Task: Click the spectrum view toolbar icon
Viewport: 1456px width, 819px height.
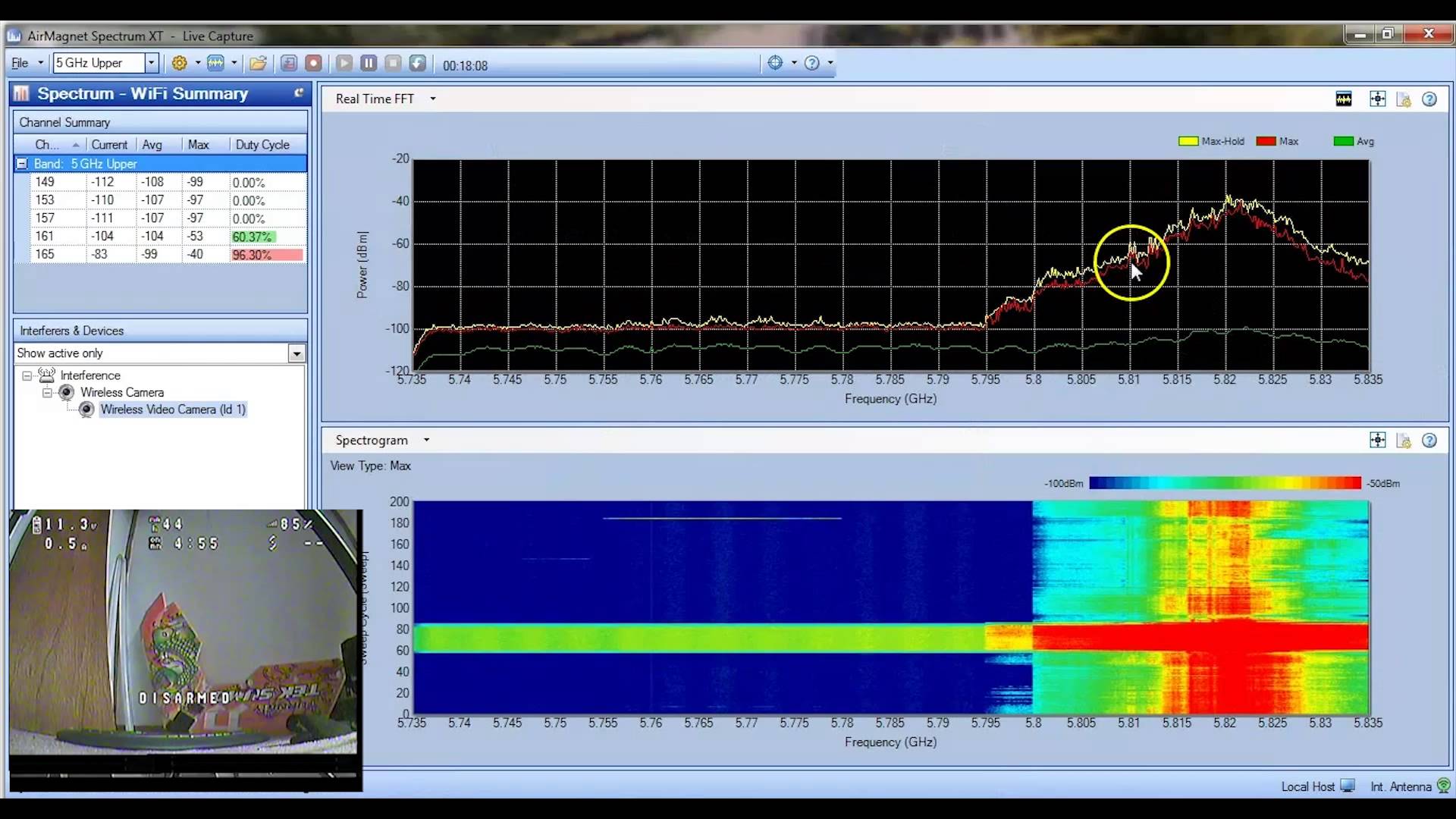Action: click(216, 63)
